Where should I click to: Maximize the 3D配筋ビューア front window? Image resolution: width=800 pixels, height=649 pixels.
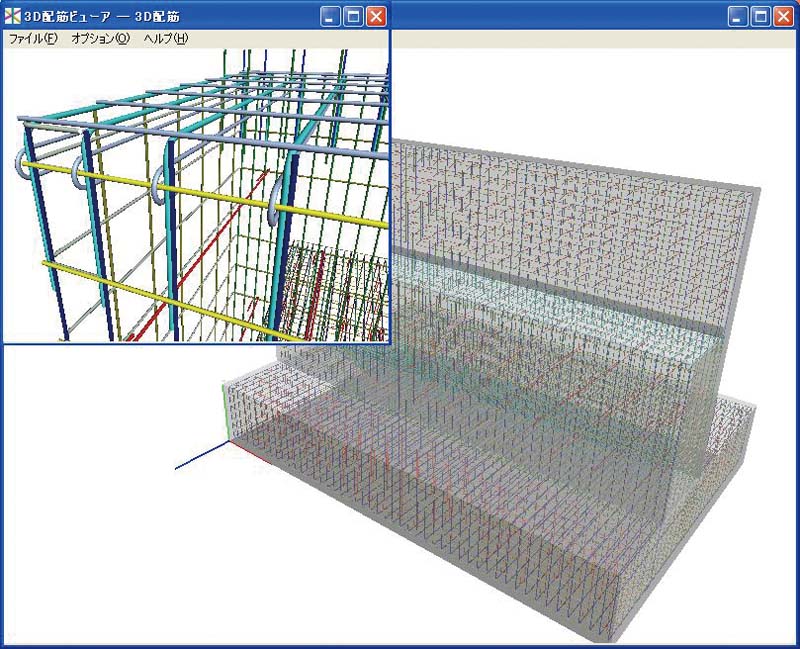tap(353, 17)
